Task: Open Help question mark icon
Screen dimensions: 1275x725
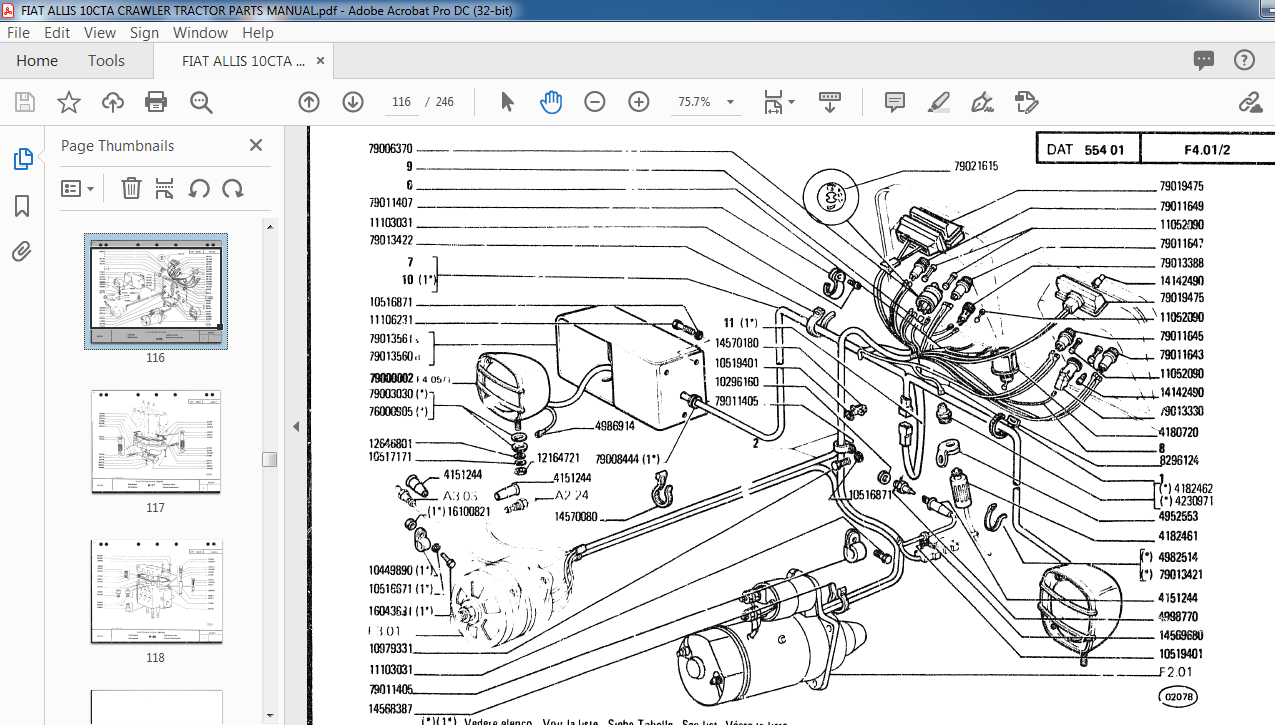Action: [x=1245, y=60]
